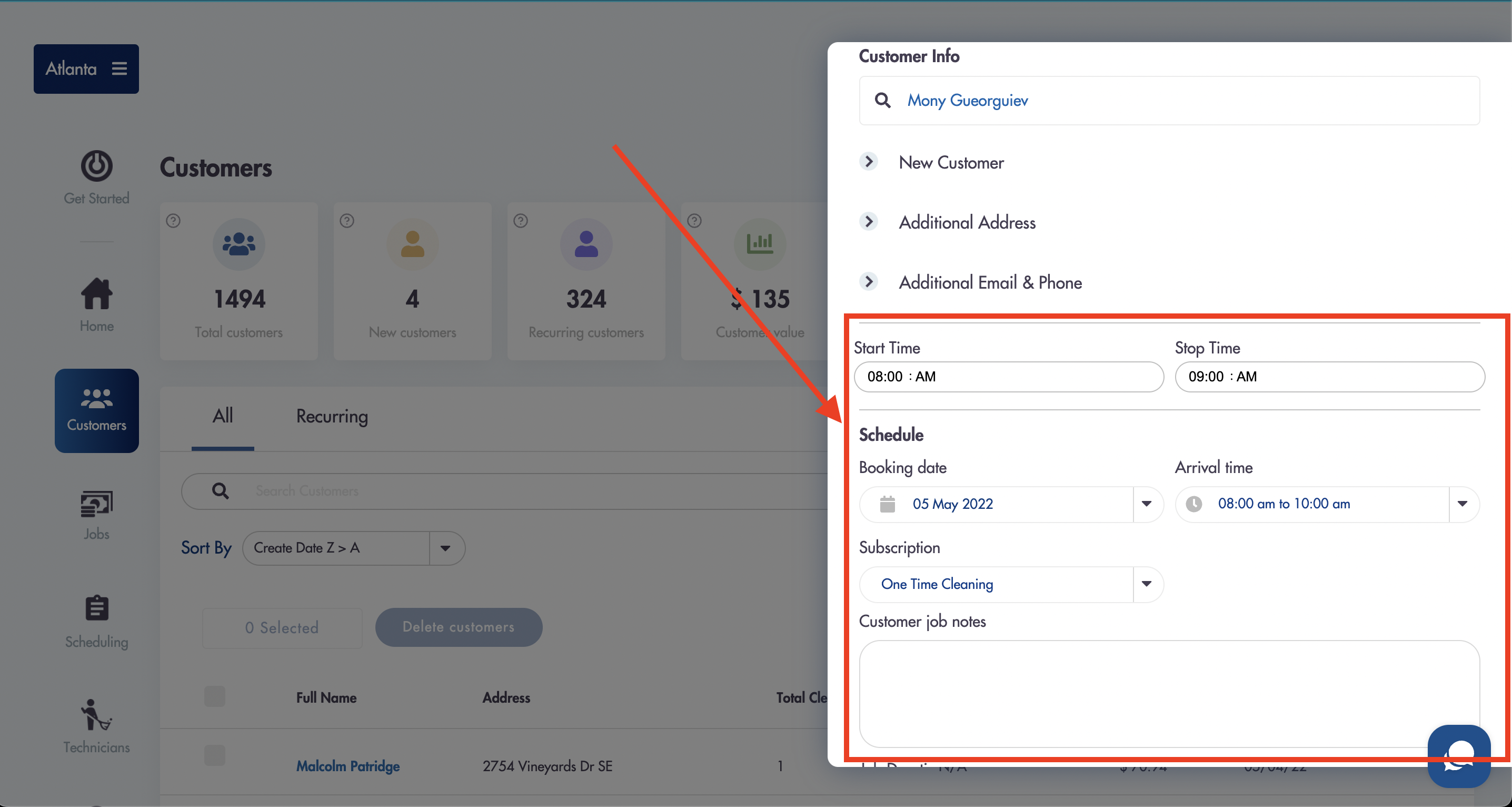Viewport: 1512px width, 807px height.
Task: Go to the Home sidebar icon
Action: click(x=97, y=293)
